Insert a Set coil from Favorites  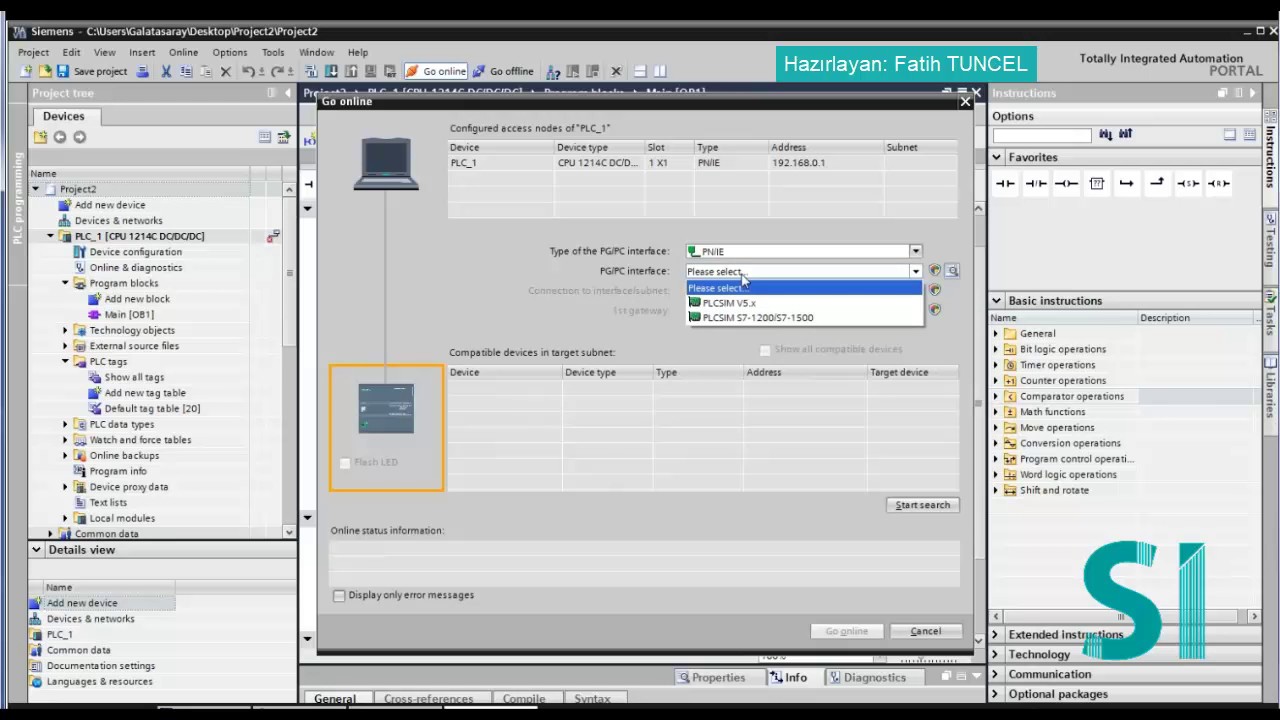tap(1188, 183)
